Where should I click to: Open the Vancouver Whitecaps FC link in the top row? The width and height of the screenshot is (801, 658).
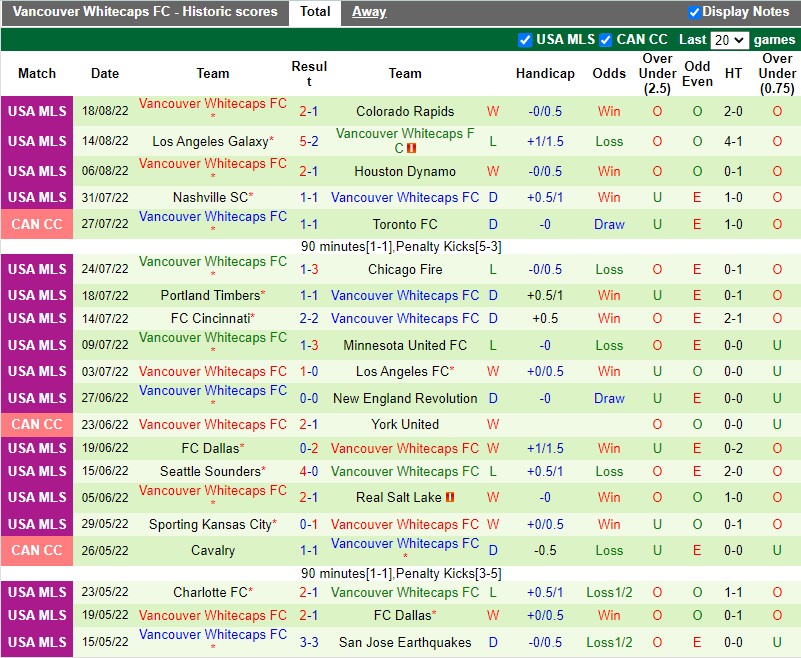(x=213, y=103)
